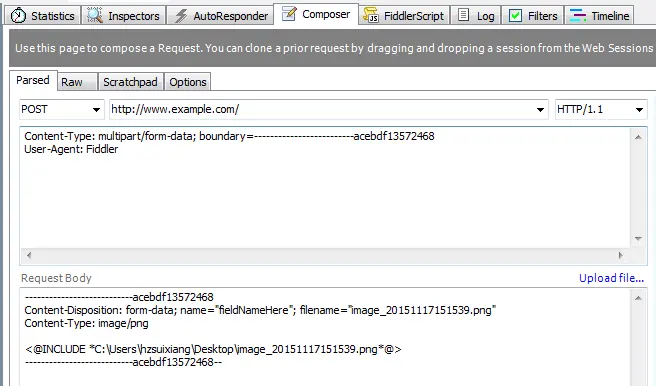Open the Scratchpad sub-tab

point(131,82)
